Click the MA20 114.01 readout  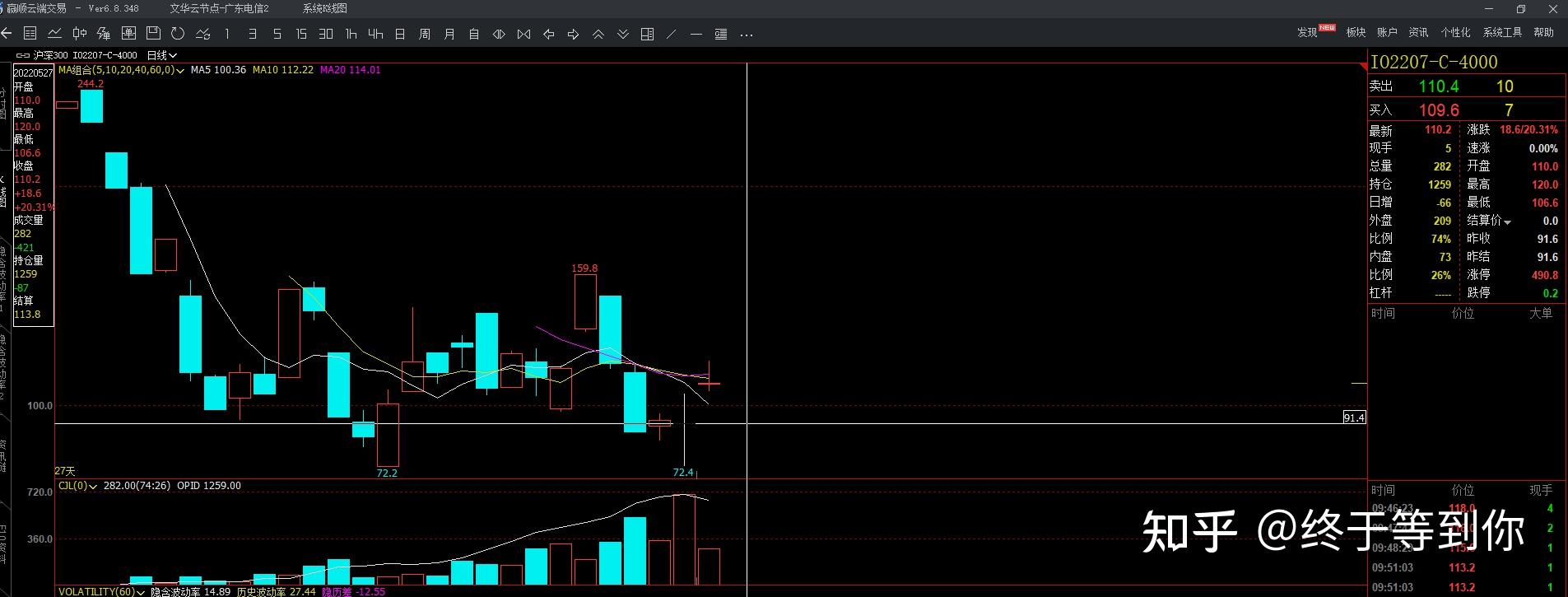[x=350, y=70]
